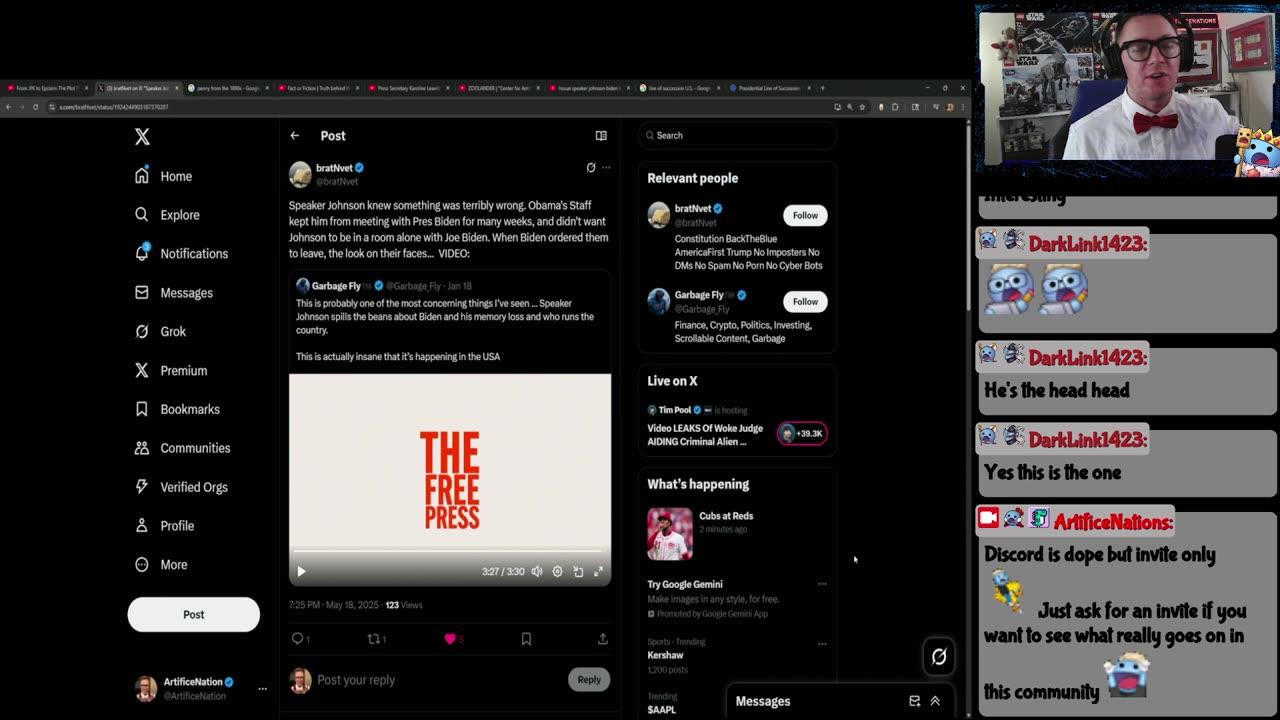Unlike the post via the pink heart
The width and height of the screenshot is (1280, 720).
coord(450,639)
